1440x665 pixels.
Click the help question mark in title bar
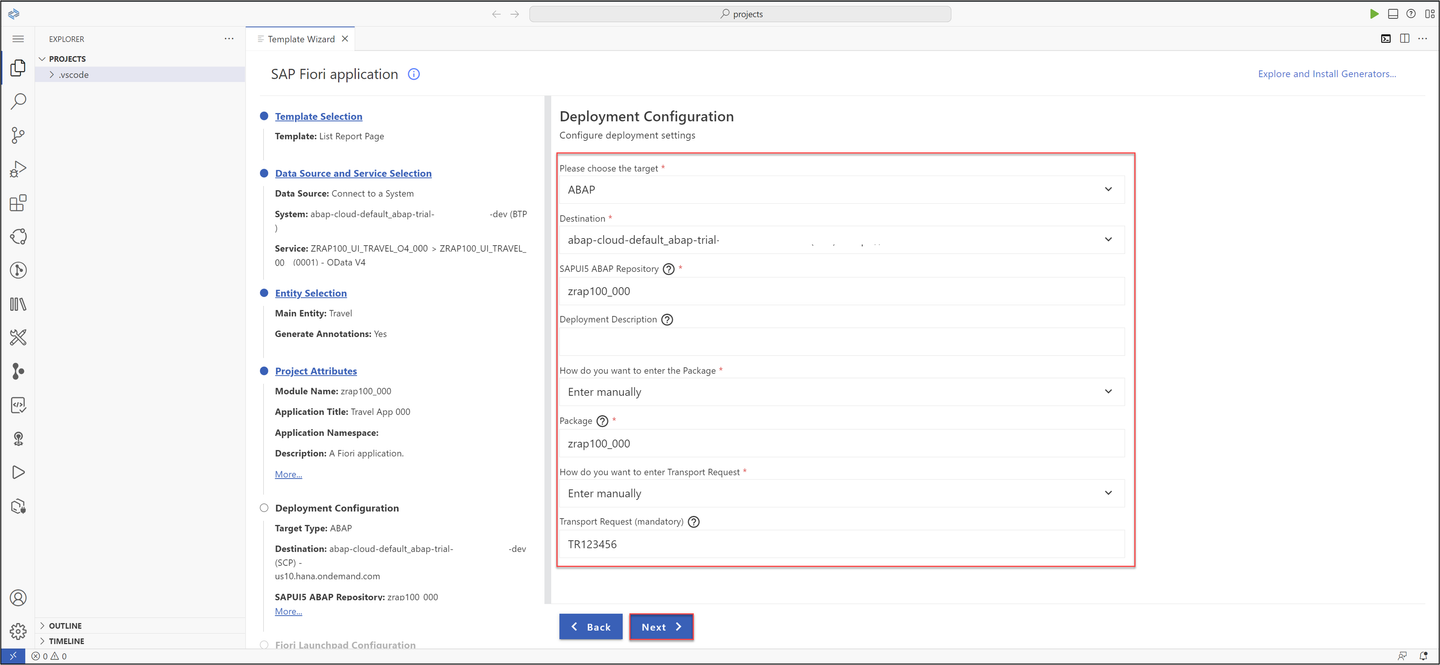click(1411, 14)
